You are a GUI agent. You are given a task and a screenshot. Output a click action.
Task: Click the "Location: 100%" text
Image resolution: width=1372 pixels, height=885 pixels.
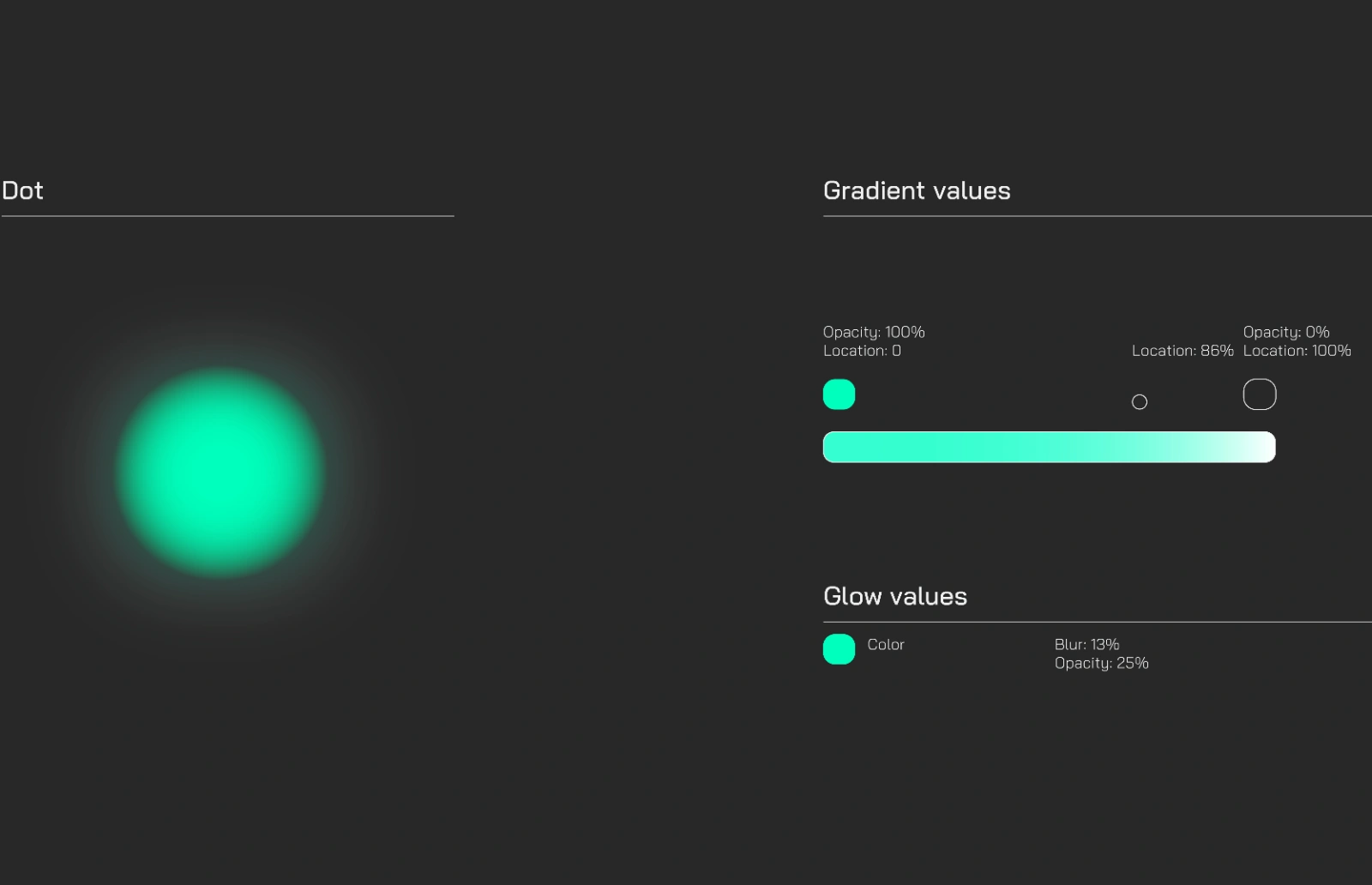pos(1297,351)
